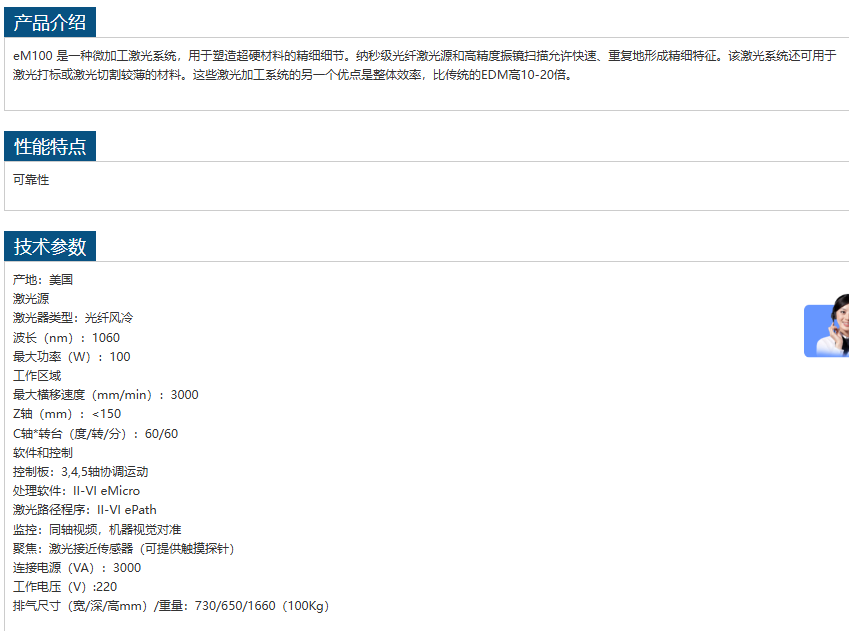This screenshot has width=849, height=631.
Task: Click the 软件和控制 subsection label
Action: [43, 453]
